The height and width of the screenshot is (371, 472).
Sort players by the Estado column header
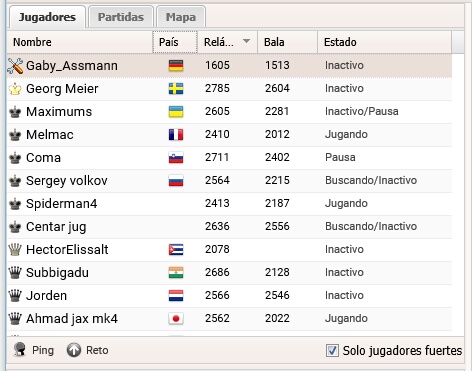coord(384,42)
